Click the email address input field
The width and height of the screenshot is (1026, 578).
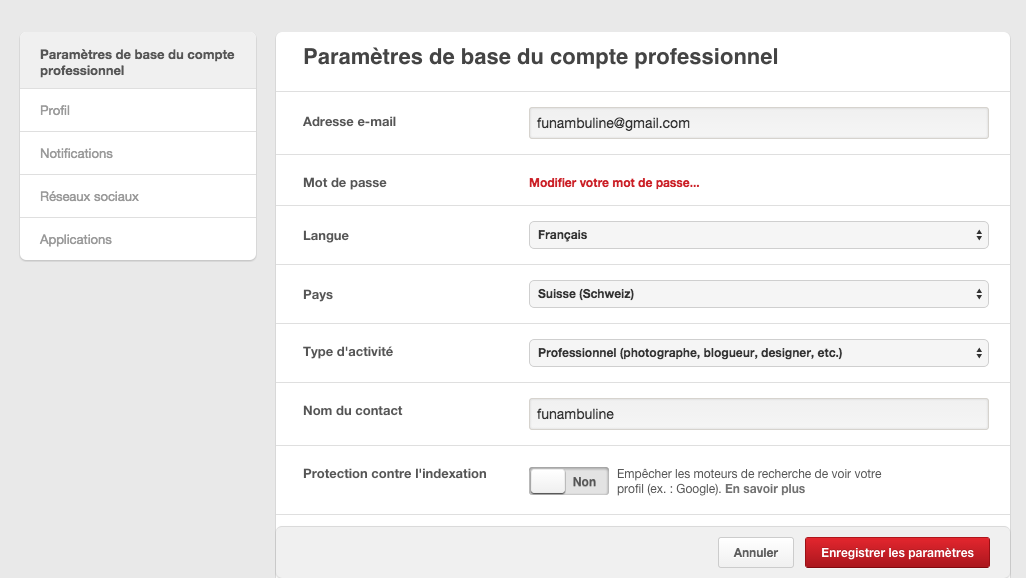(x=757, y=123)
